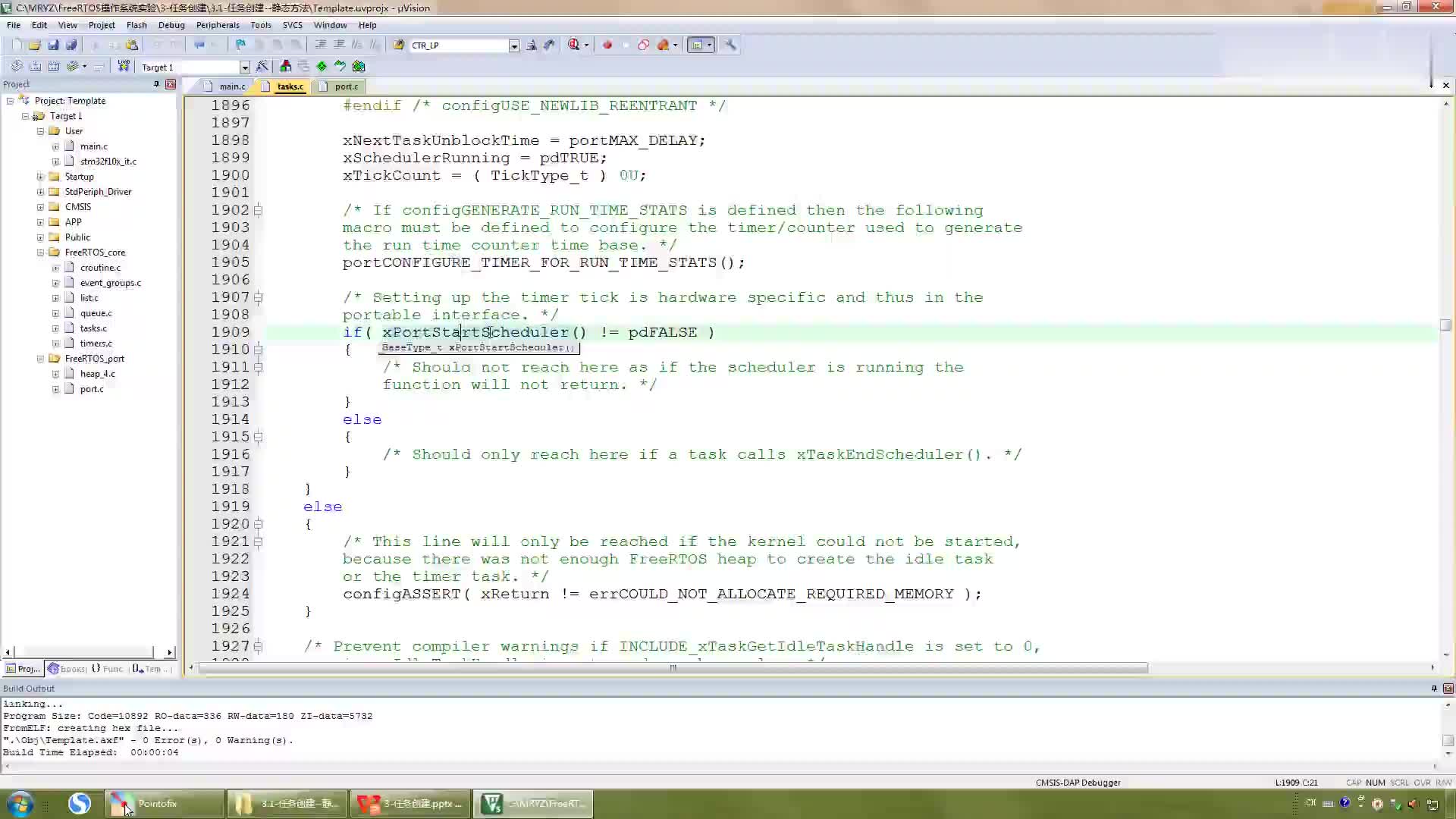Click the green Manage Run-Time Environment icon
The height and width of the screenshot is (819, 1456).
tap(322, 66)
